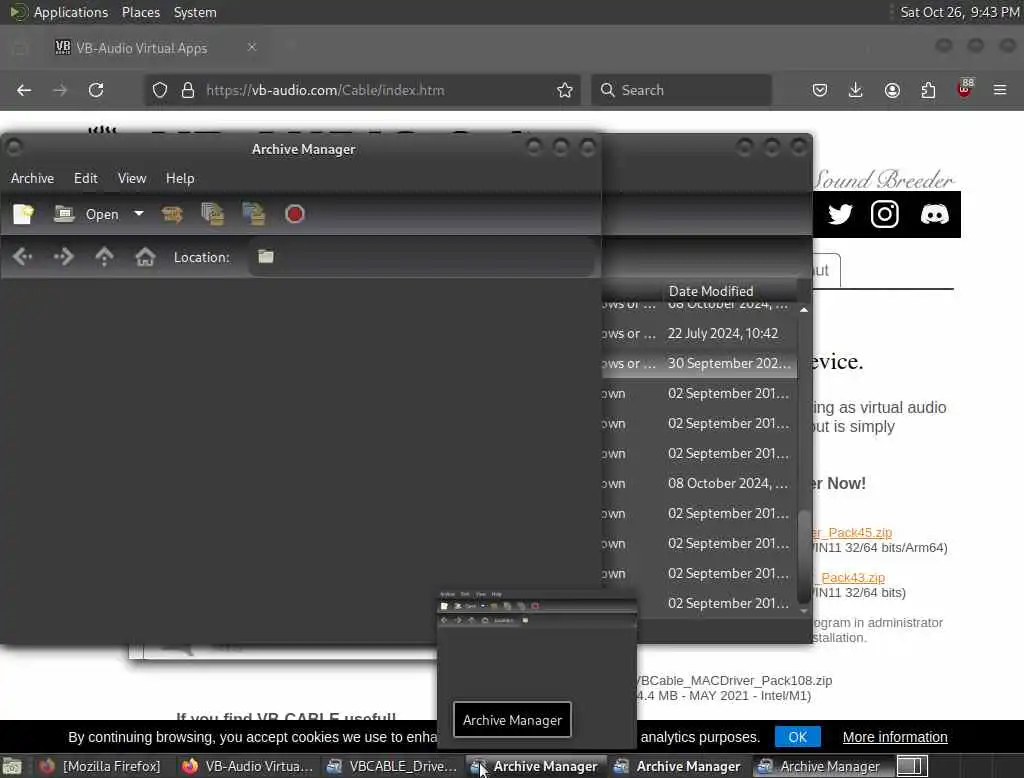Click the Extract archive toolbar icon
This screenshot has width=1024, height=778.
(172, 214)
